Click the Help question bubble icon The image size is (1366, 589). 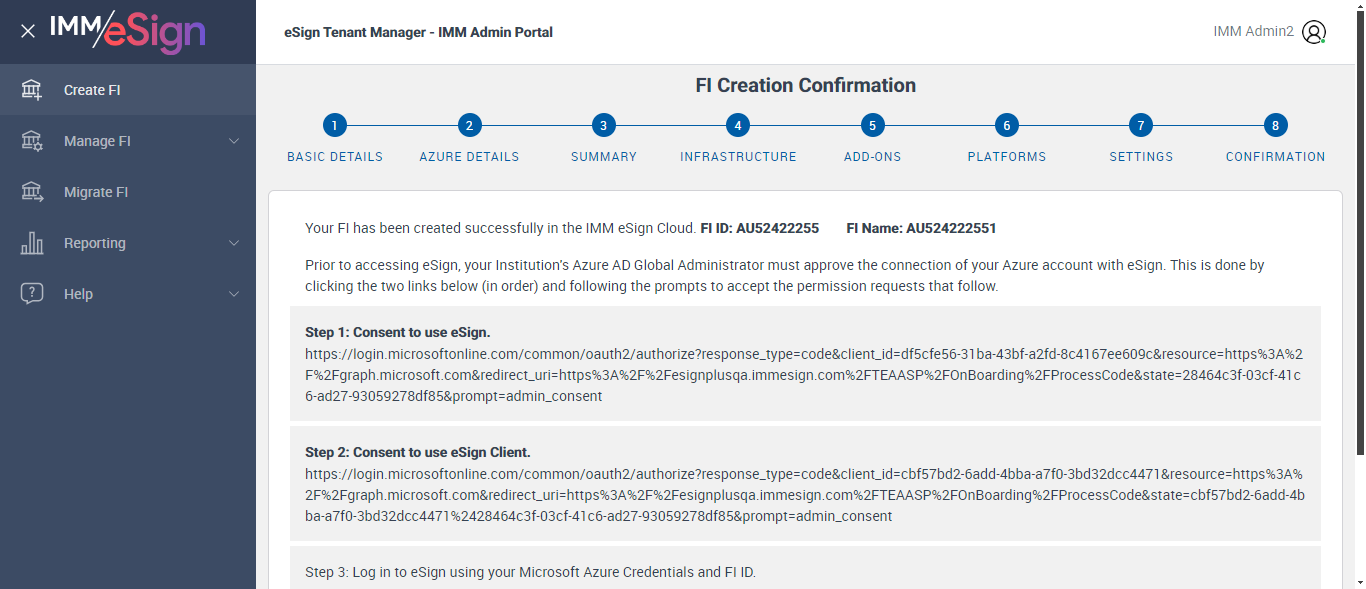[32, 294]
